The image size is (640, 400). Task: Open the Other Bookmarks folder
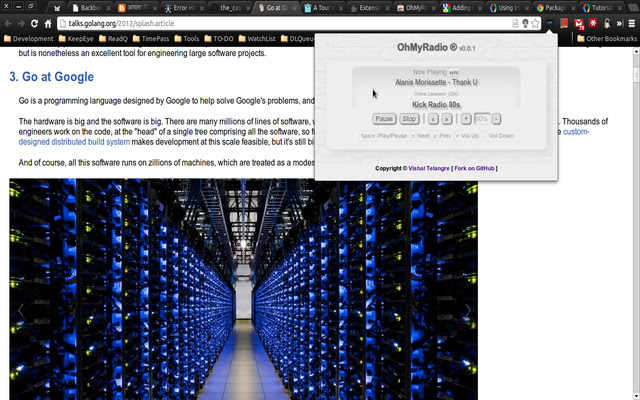(607, 39)
